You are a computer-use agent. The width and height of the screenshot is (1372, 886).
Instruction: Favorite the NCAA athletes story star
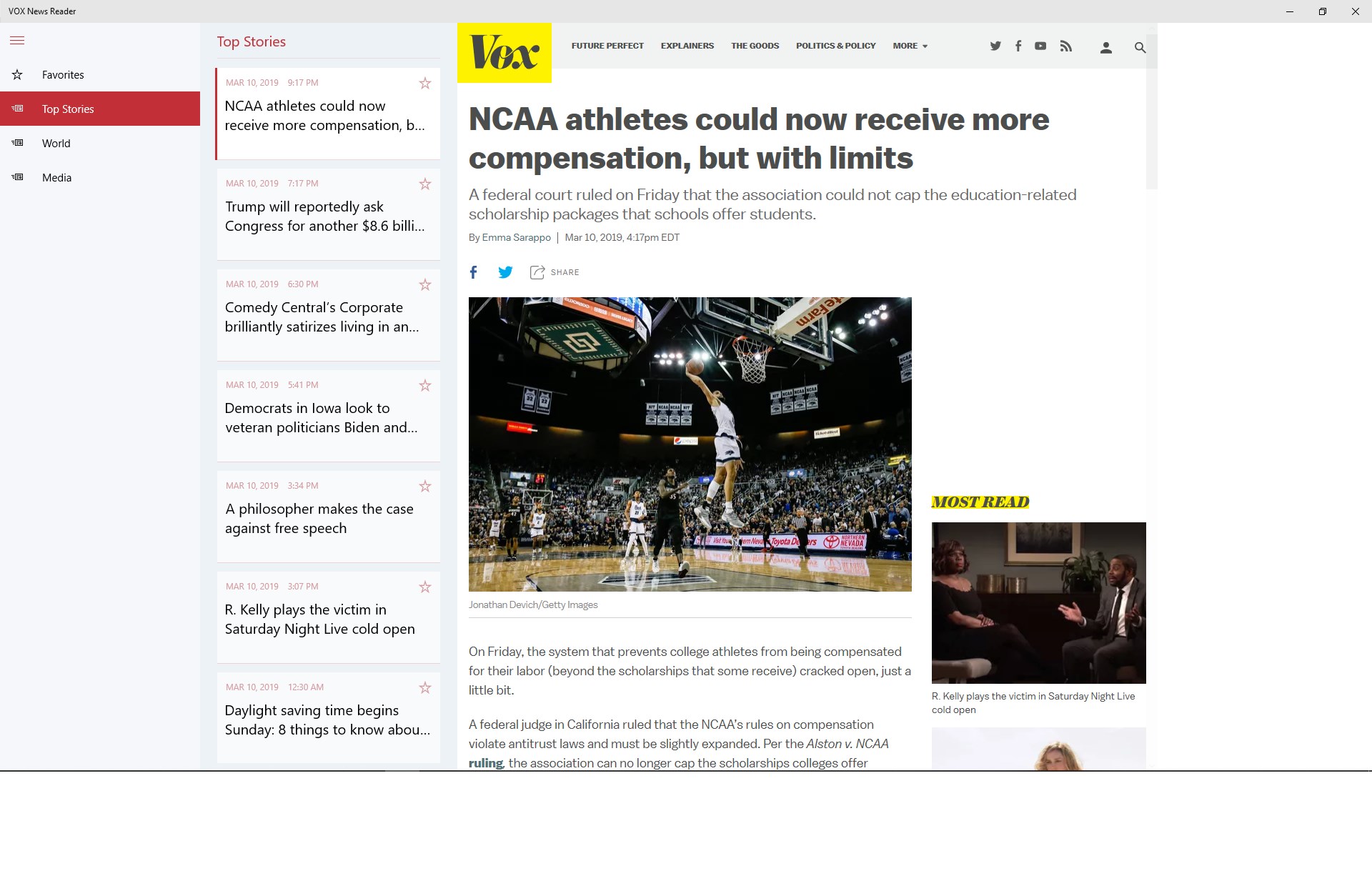point(425,84)
